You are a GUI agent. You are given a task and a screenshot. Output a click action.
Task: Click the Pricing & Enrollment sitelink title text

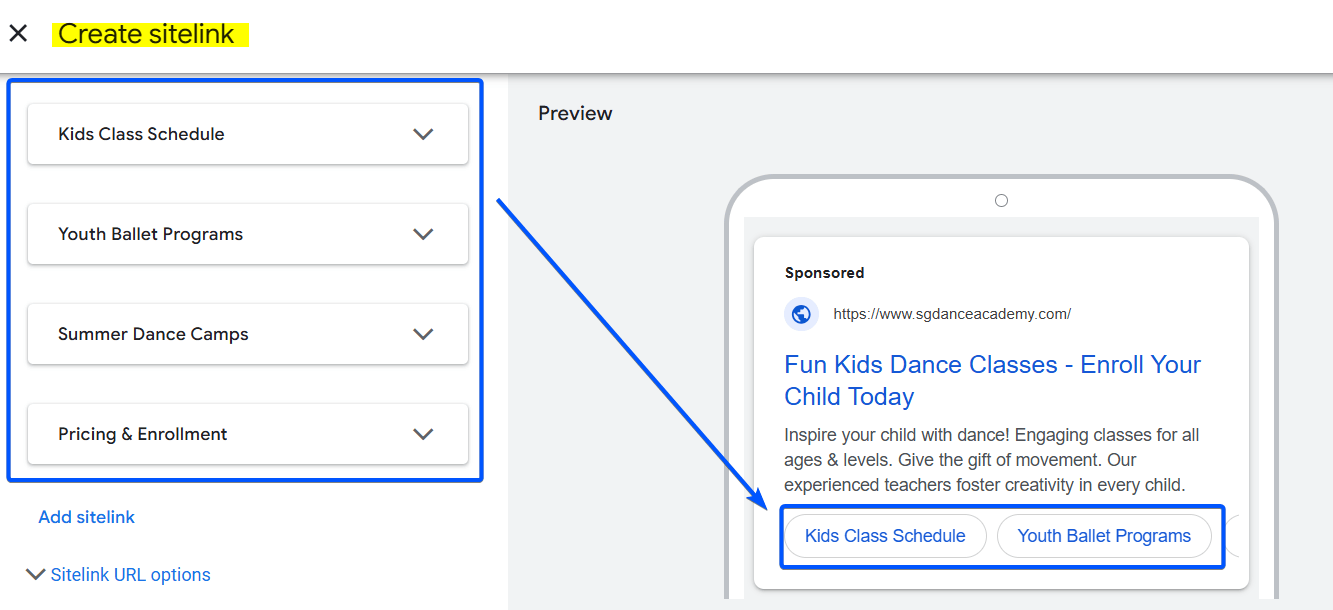pos(142,434)
